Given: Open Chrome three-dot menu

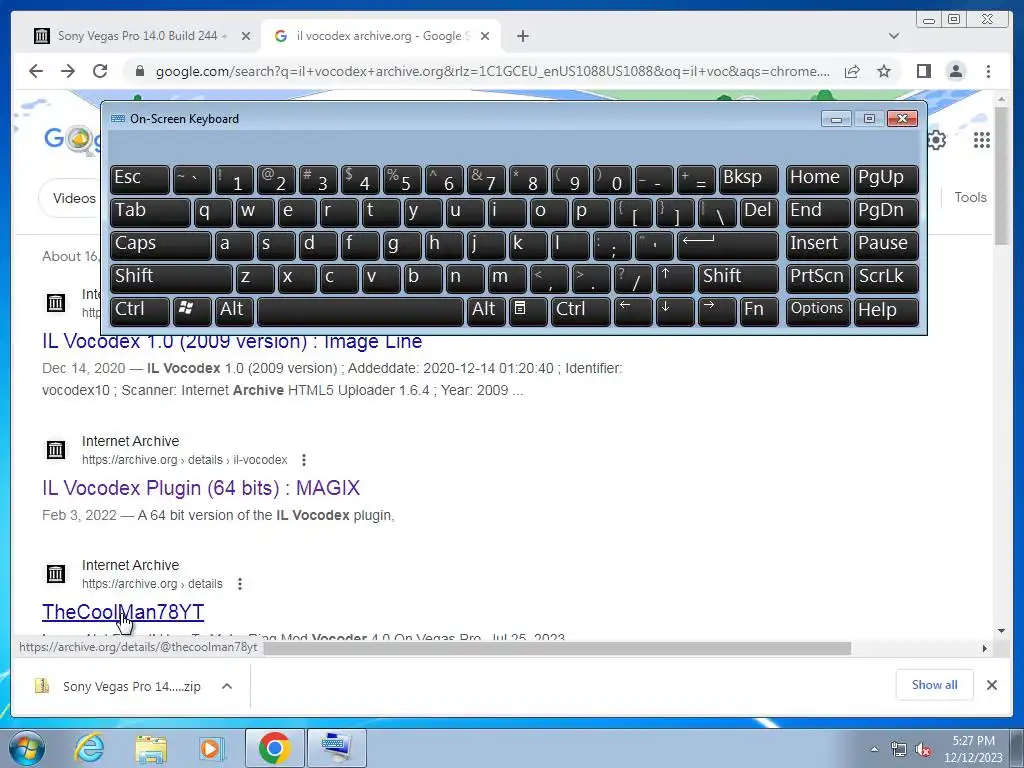Looking at the screenshot, I should click(988, 71).
